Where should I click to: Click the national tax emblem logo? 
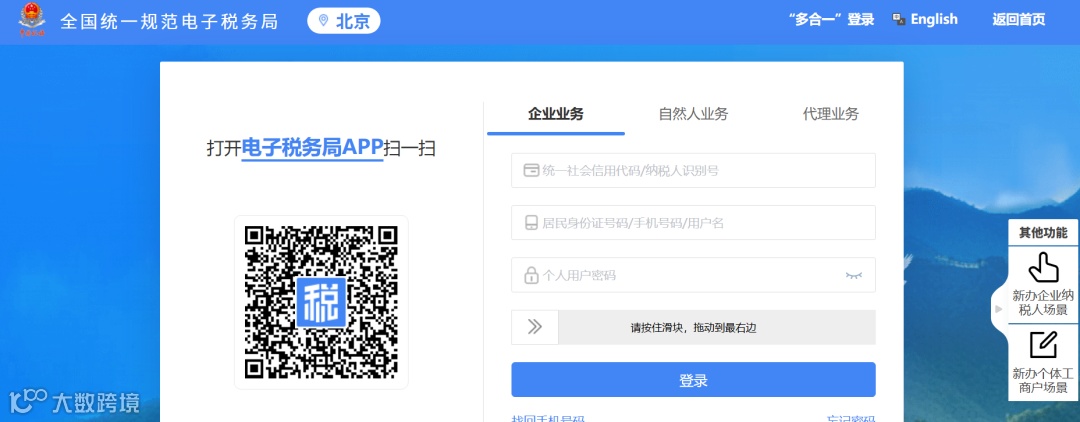32,19
